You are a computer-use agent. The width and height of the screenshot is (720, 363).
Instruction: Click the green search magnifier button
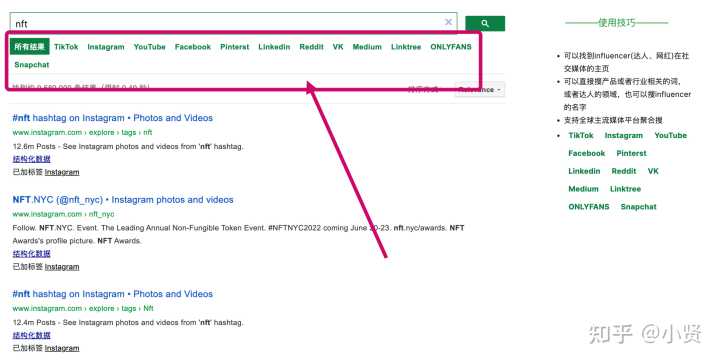485,23
